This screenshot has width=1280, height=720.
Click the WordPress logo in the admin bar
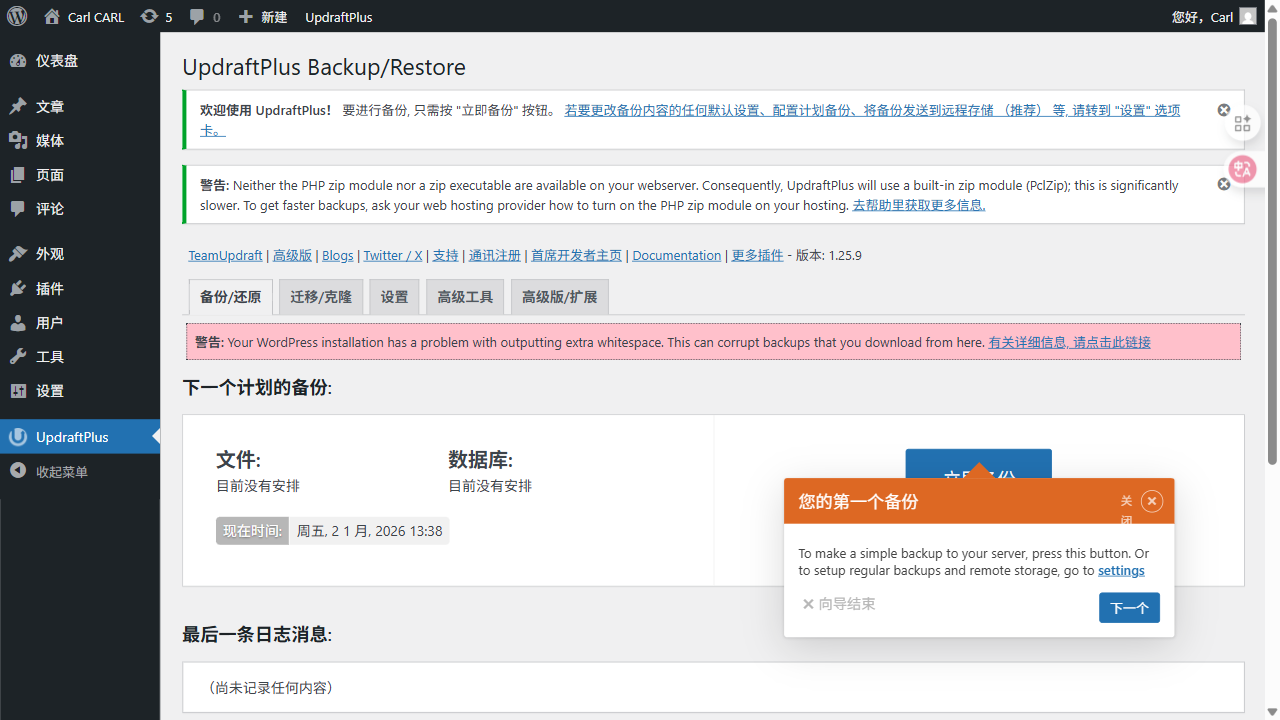(x=16, y=16)
